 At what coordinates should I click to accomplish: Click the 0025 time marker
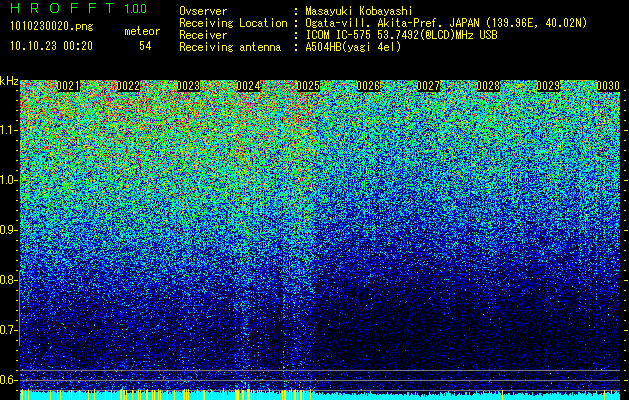308,86
